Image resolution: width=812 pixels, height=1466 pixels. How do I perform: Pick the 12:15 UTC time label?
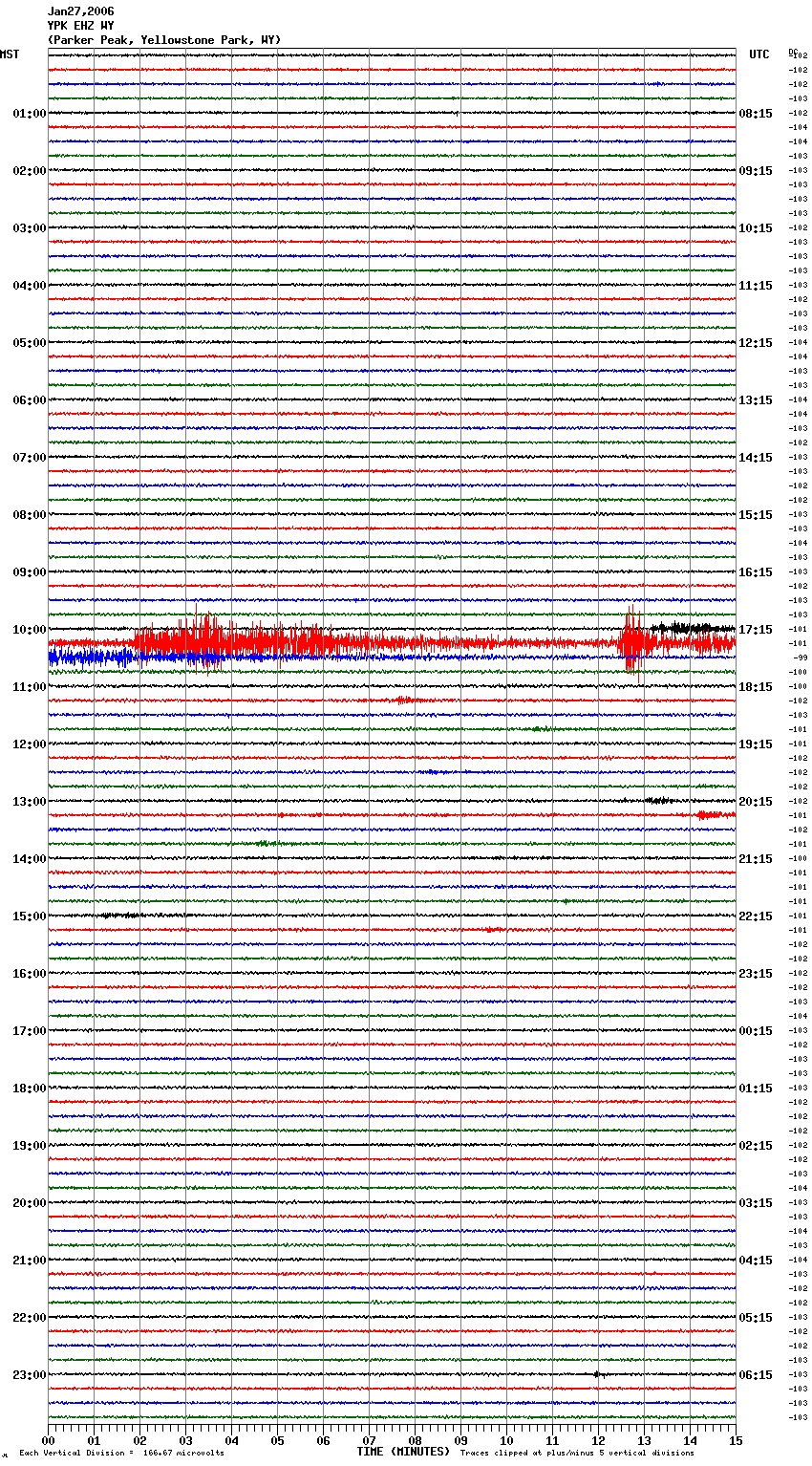tap(756, 343)
